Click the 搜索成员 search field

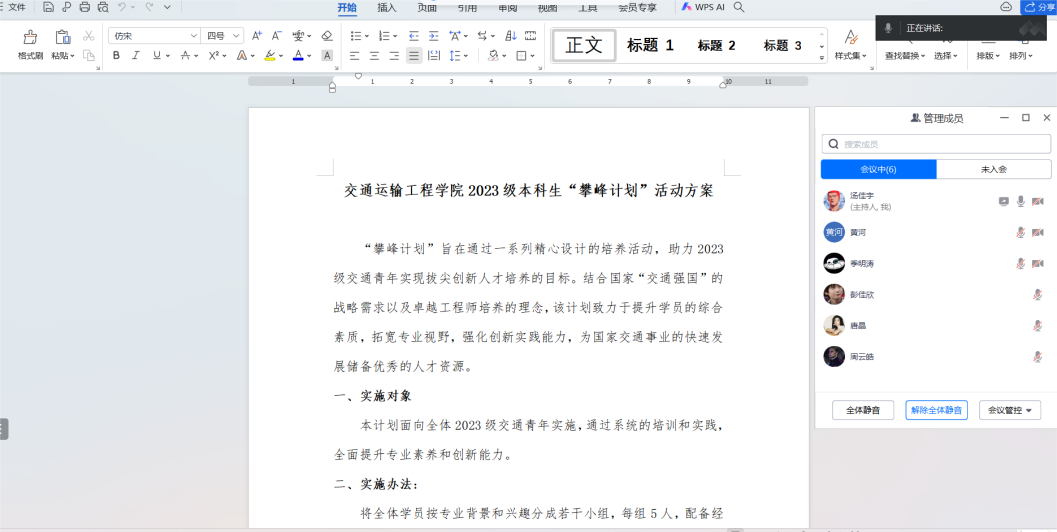[x=936, y=144]
